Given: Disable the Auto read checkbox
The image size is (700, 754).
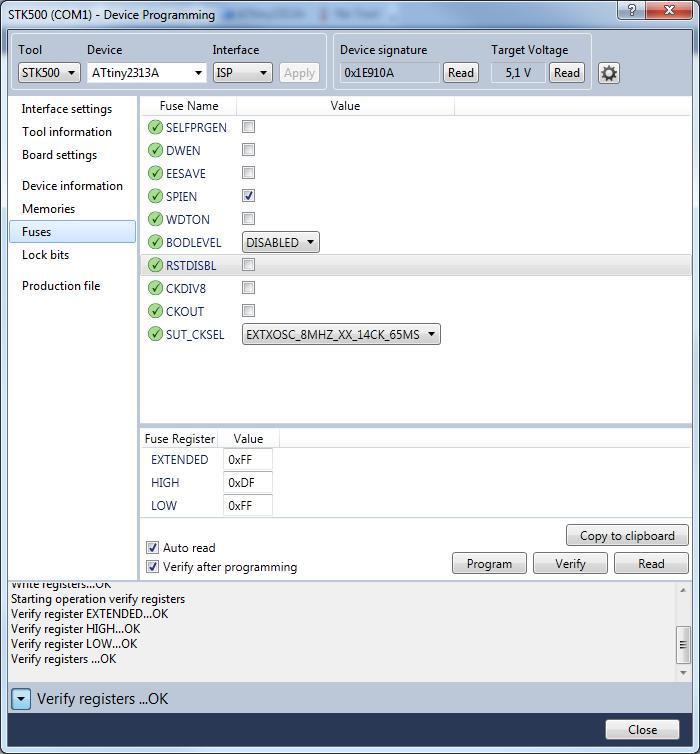Looking at the screenshot, I should tap(152, 547).
